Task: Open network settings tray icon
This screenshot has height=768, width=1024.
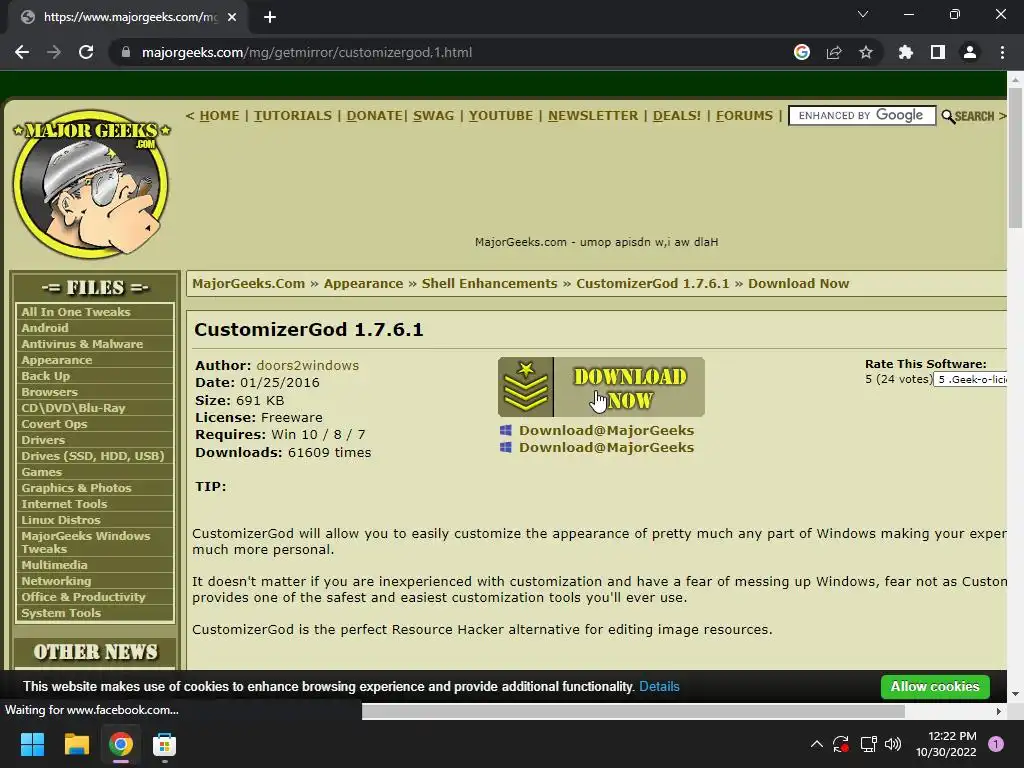Action: [868, 744]
